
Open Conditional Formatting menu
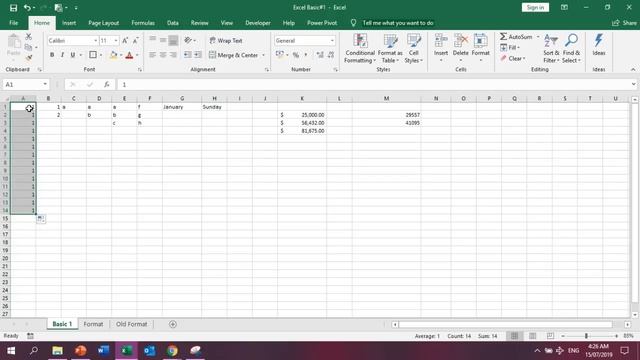click(360, 49)
